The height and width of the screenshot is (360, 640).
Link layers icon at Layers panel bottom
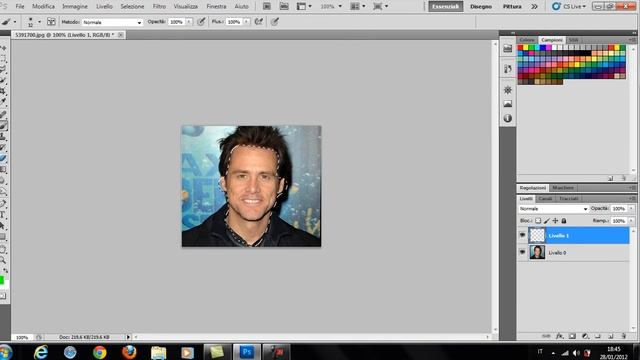(546, 336)
